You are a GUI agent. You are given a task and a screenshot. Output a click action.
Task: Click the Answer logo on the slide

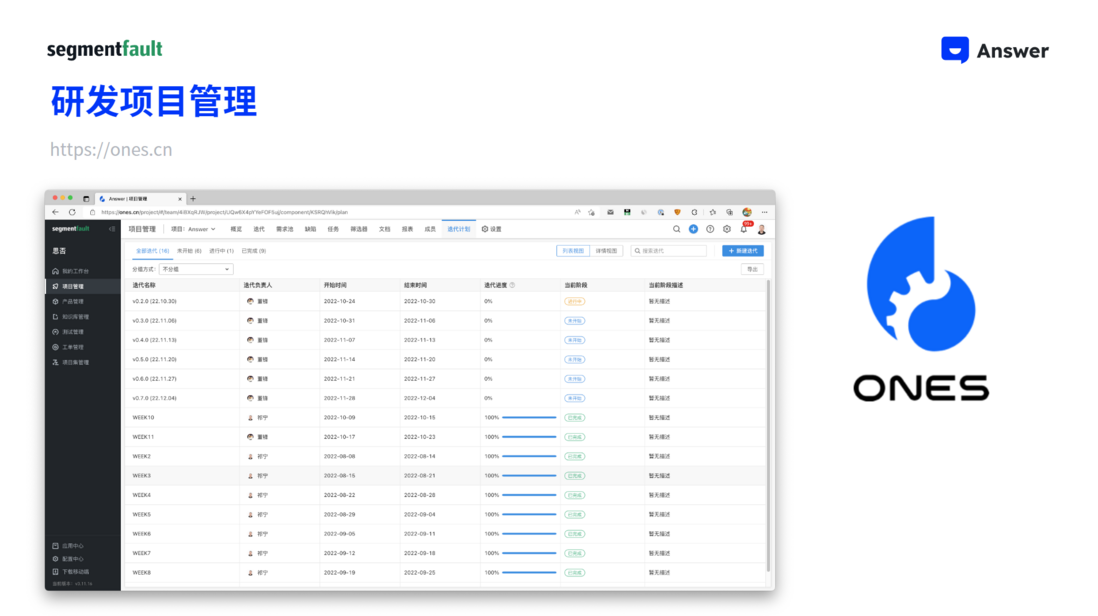pos(994,50)
